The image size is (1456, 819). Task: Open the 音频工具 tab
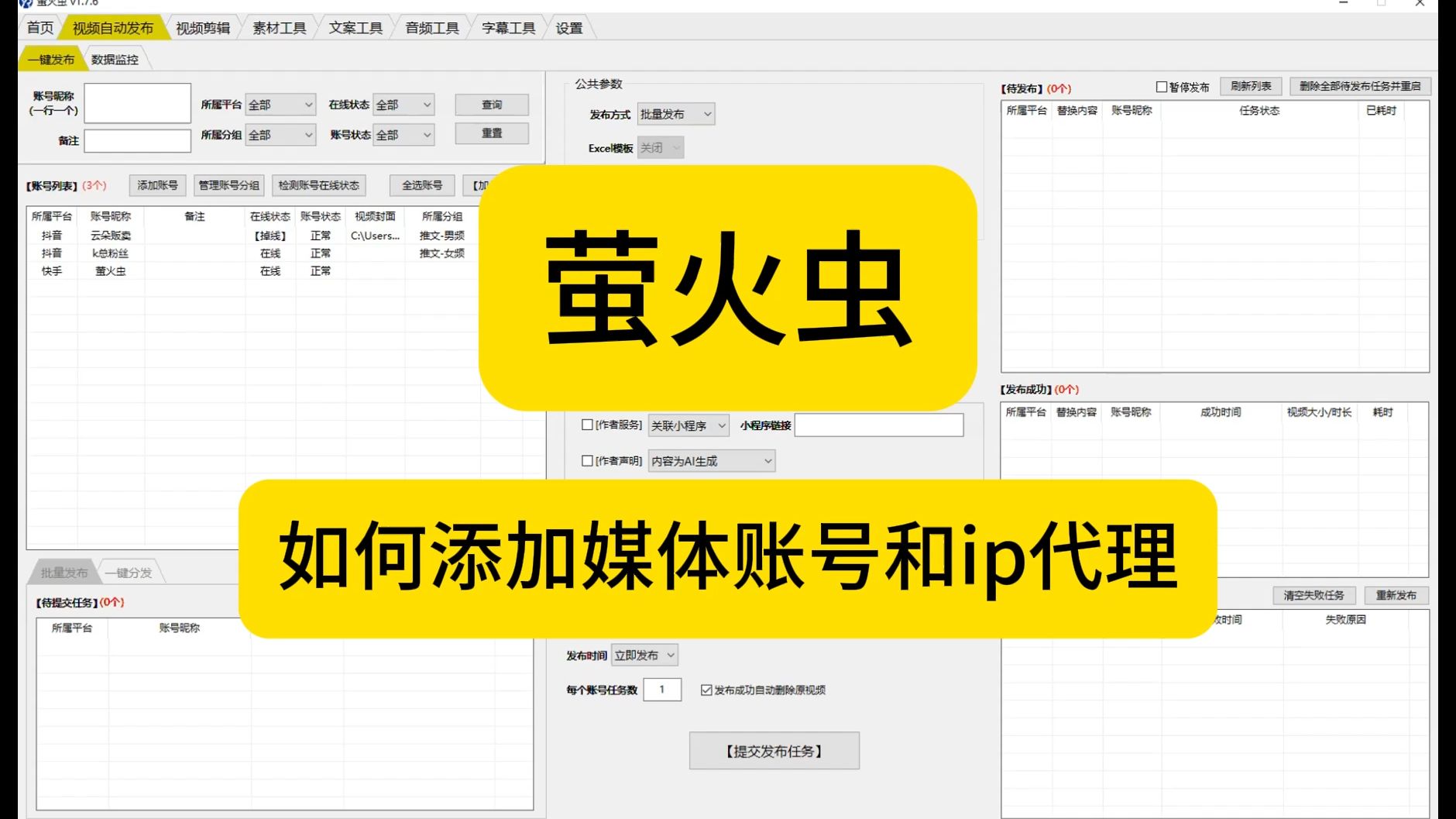click(x=432, y=28)
